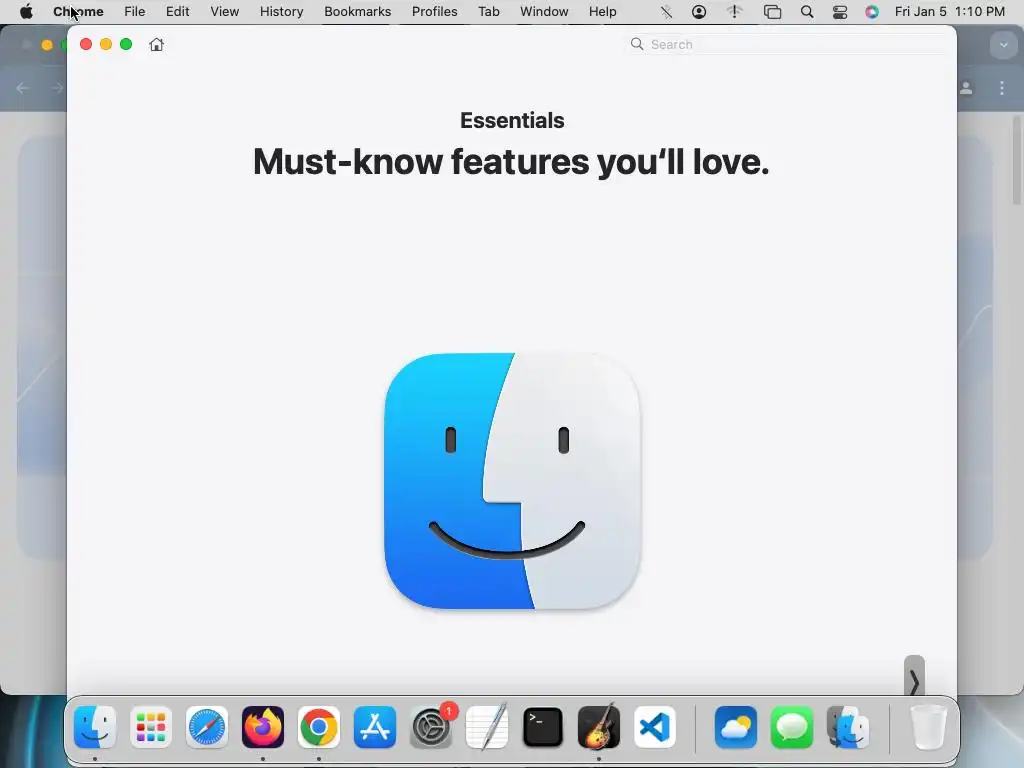Image resolution: width=1024 pixels, height=768 pixels.
Task: Switch to Google Chrome in the Dock
Action: (x=319, y=727)
